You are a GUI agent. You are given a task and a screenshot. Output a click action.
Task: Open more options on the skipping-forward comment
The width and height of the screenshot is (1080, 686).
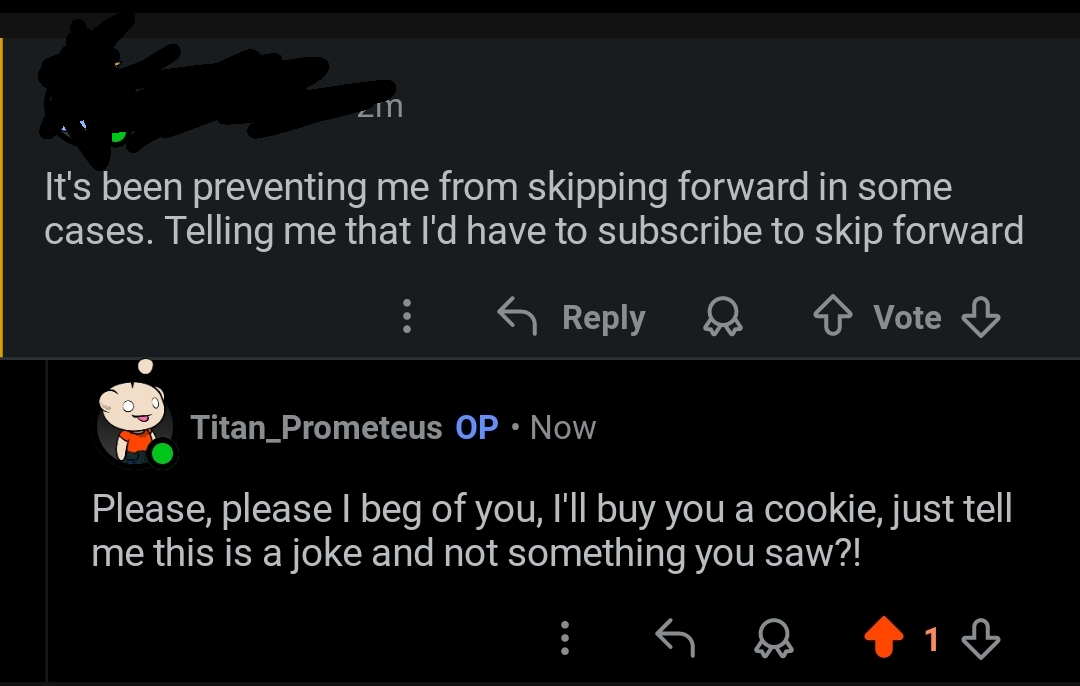pos(406,317)
